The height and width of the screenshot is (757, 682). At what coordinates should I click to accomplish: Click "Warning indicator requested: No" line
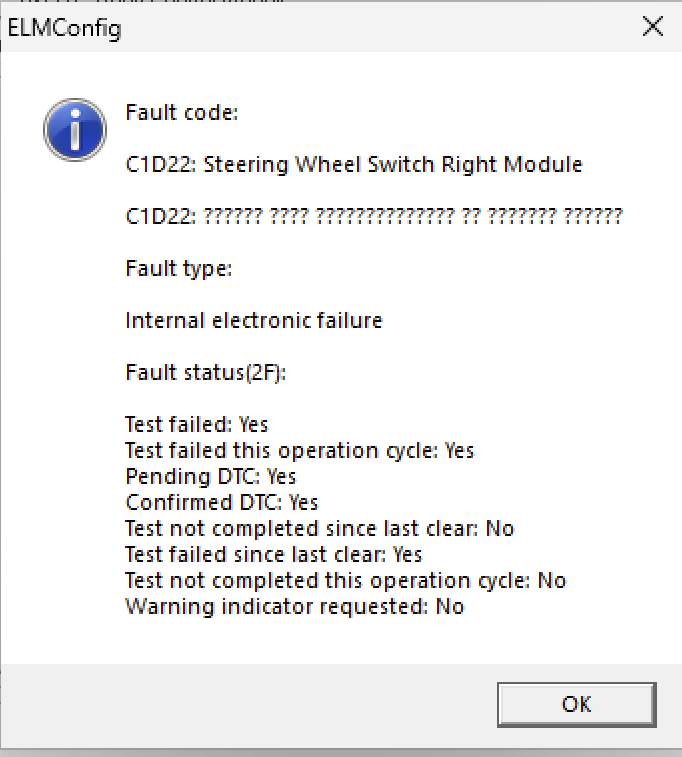pyautogui.click(x=295, y=606)
